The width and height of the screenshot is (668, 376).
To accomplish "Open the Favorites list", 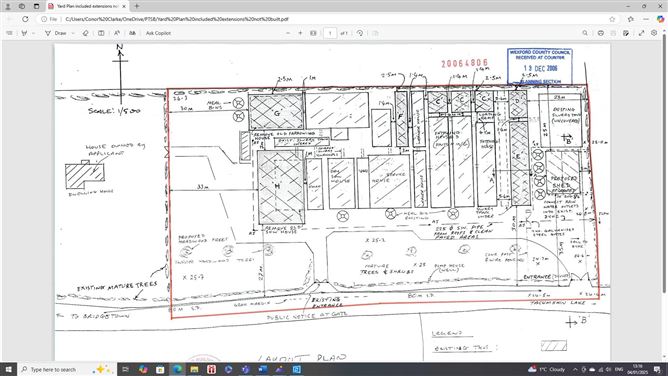I will point(631,19).
